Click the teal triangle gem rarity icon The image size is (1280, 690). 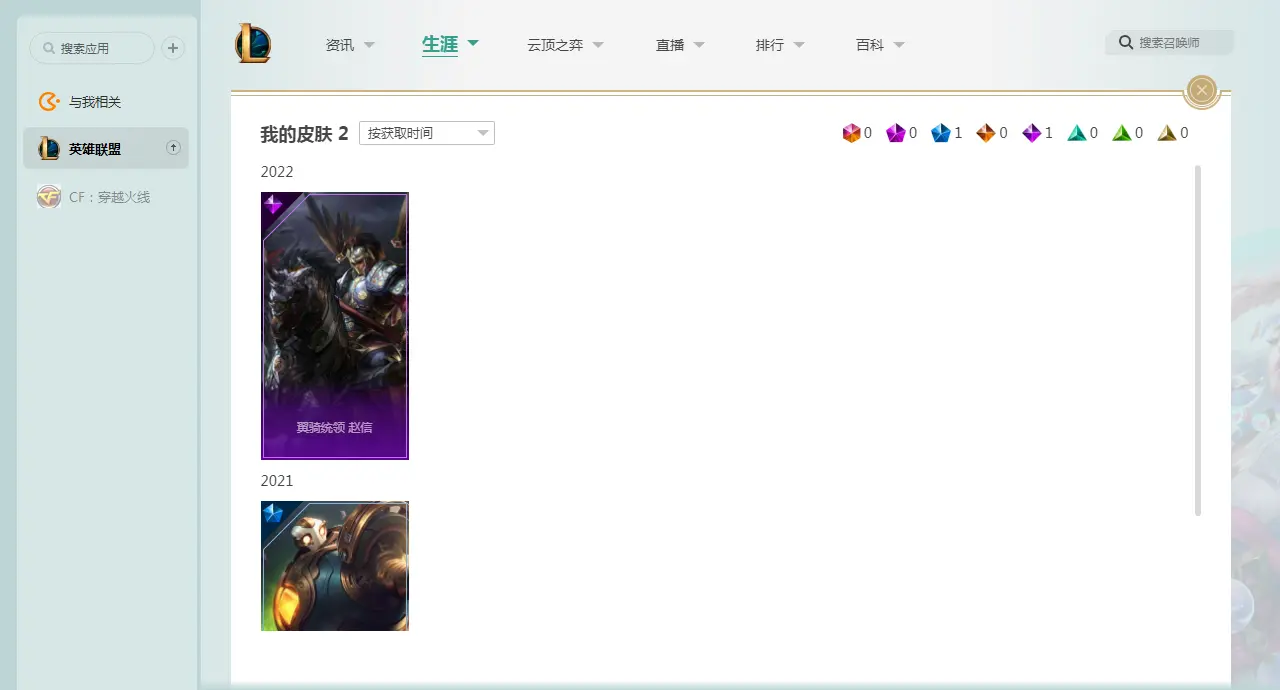point(1076,133)
